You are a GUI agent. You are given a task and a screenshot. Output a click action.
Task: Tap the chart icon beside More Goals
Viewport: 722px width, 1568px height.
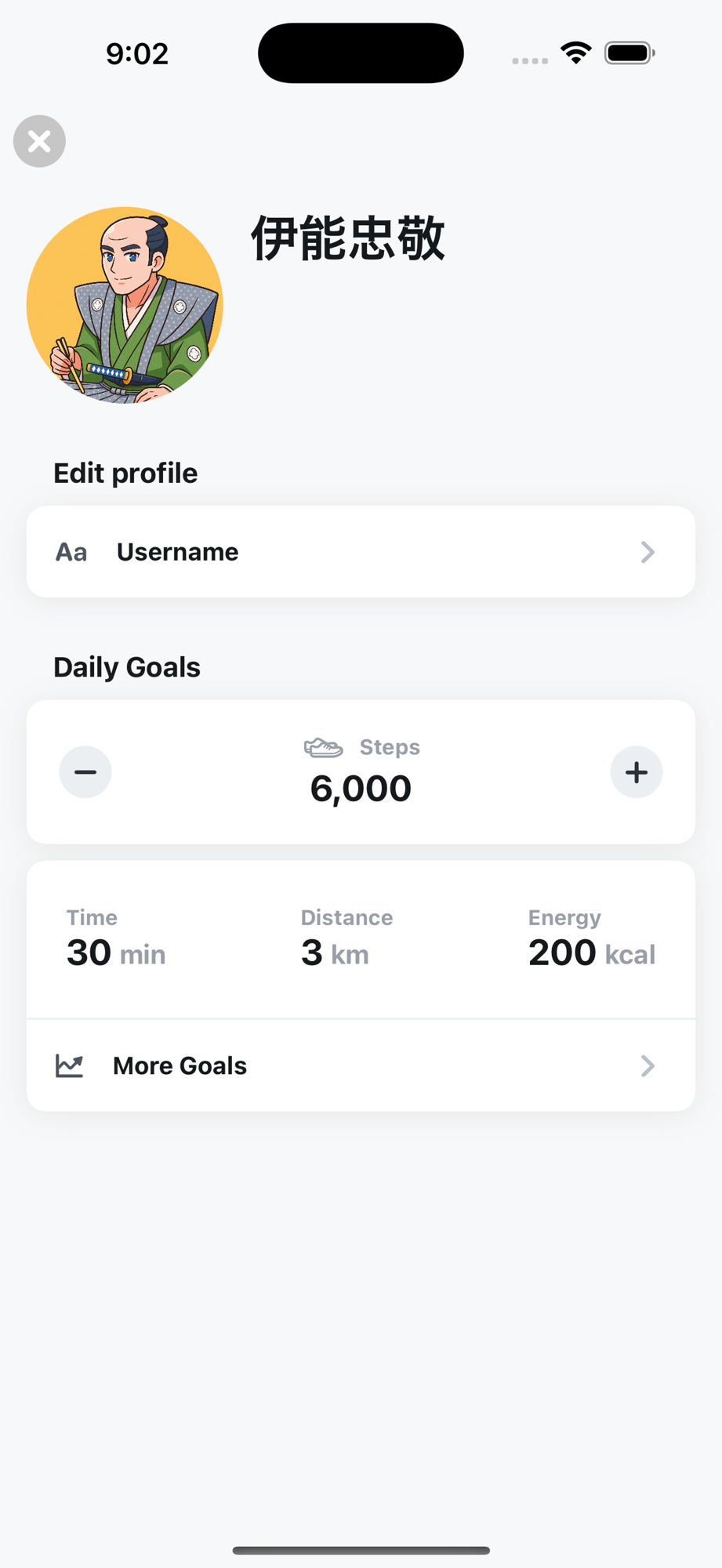pyautogui.click(x=70, y=1065)
